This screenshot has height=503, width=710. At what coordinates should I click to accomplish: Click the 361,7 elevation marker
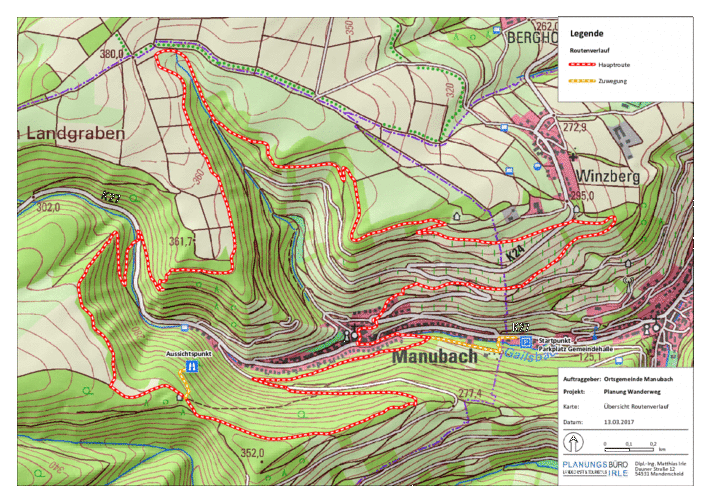click(x=181, y=241)
